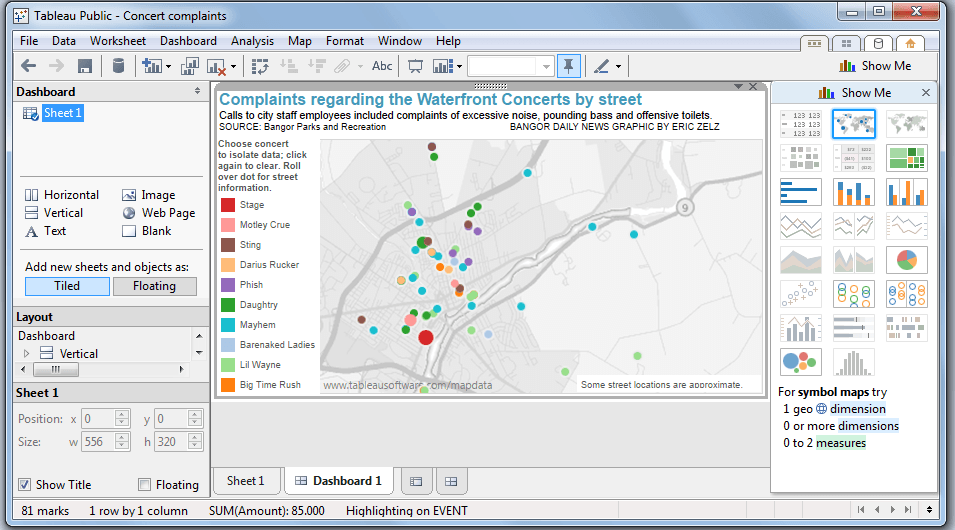The image size is (955, 530).
Task: Open the New Worksheet dropdown arrow
Action: coord(169,66)
